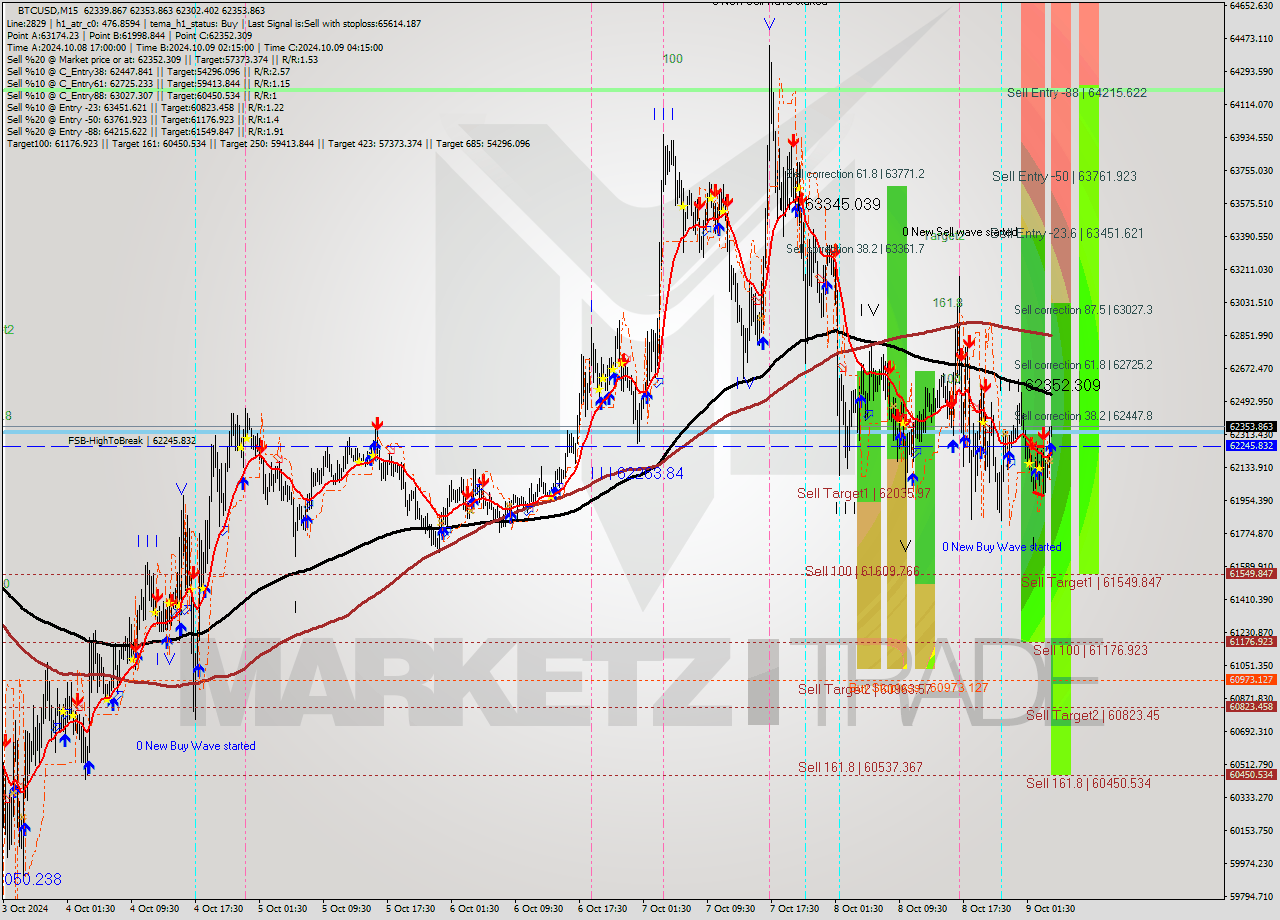Click the 'Sell %20 @ Entry -88: 64215.622' line

point(145,132)
